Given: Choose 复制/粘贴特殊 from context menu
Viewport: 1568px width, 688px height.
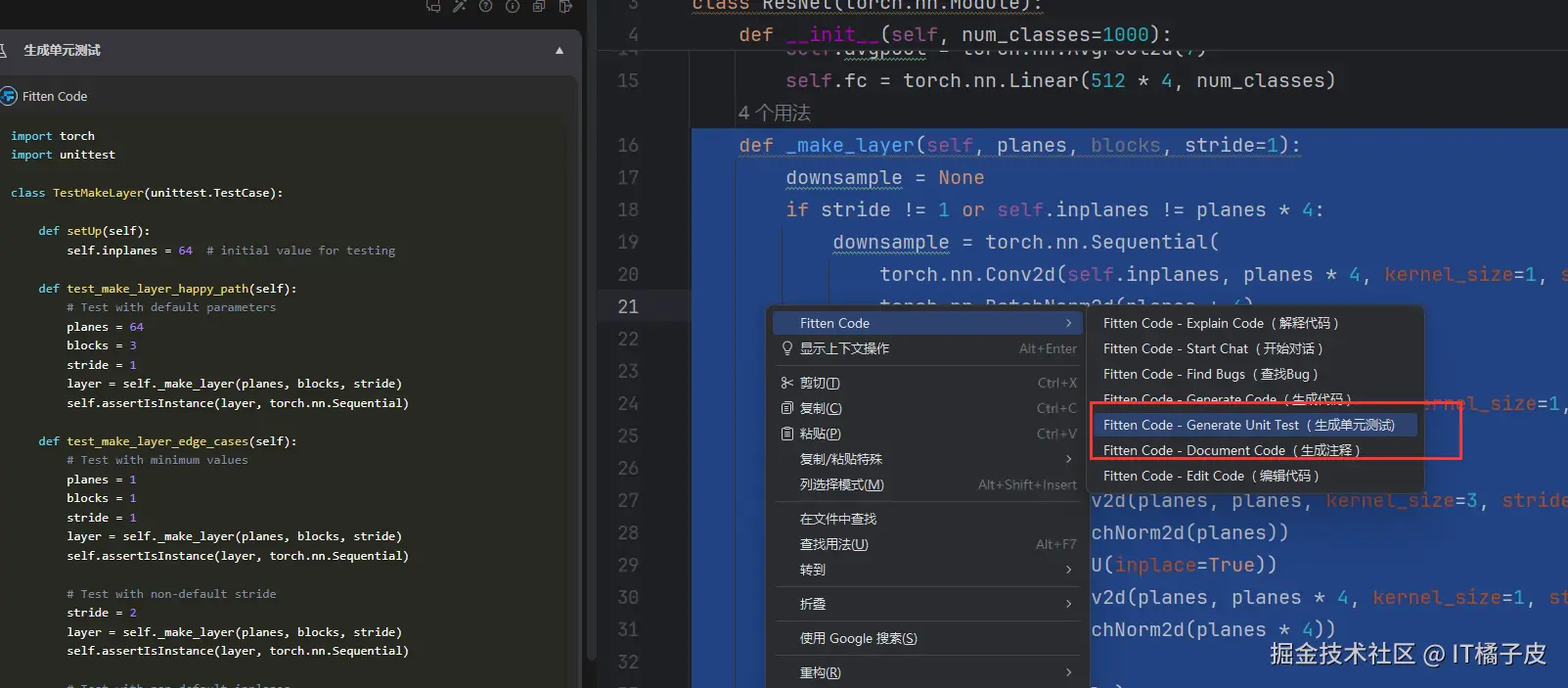Looking at the screenshot, I should (x=927, y=459).
